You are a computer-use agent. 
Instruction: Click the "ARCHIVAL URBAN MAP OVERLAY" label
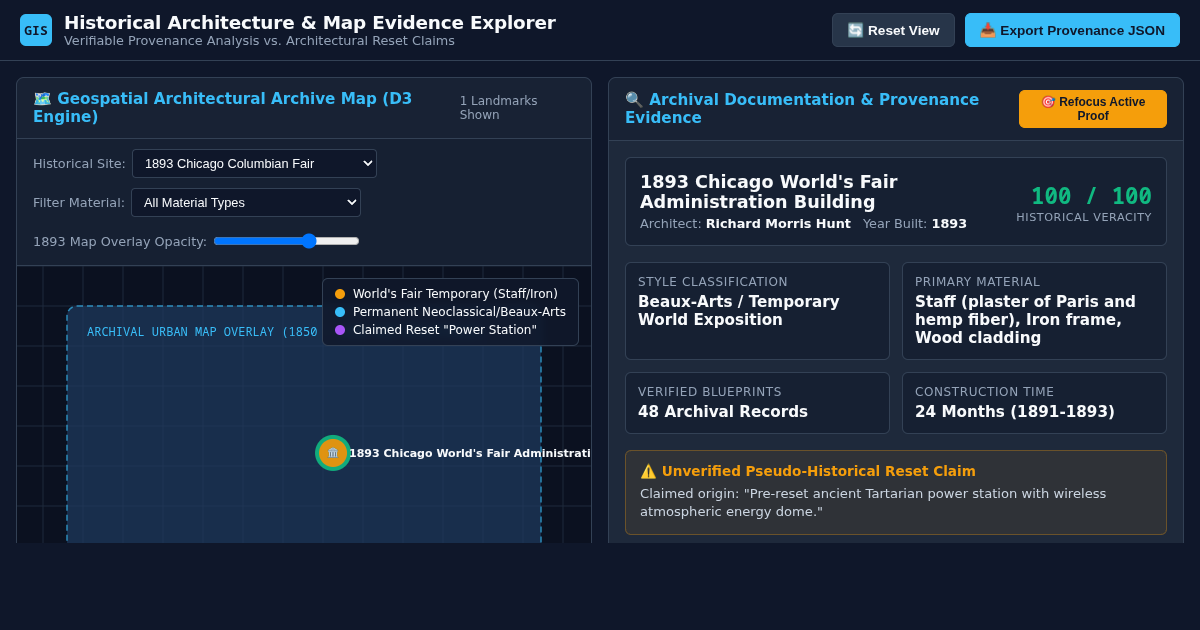[x=202, y=332]
